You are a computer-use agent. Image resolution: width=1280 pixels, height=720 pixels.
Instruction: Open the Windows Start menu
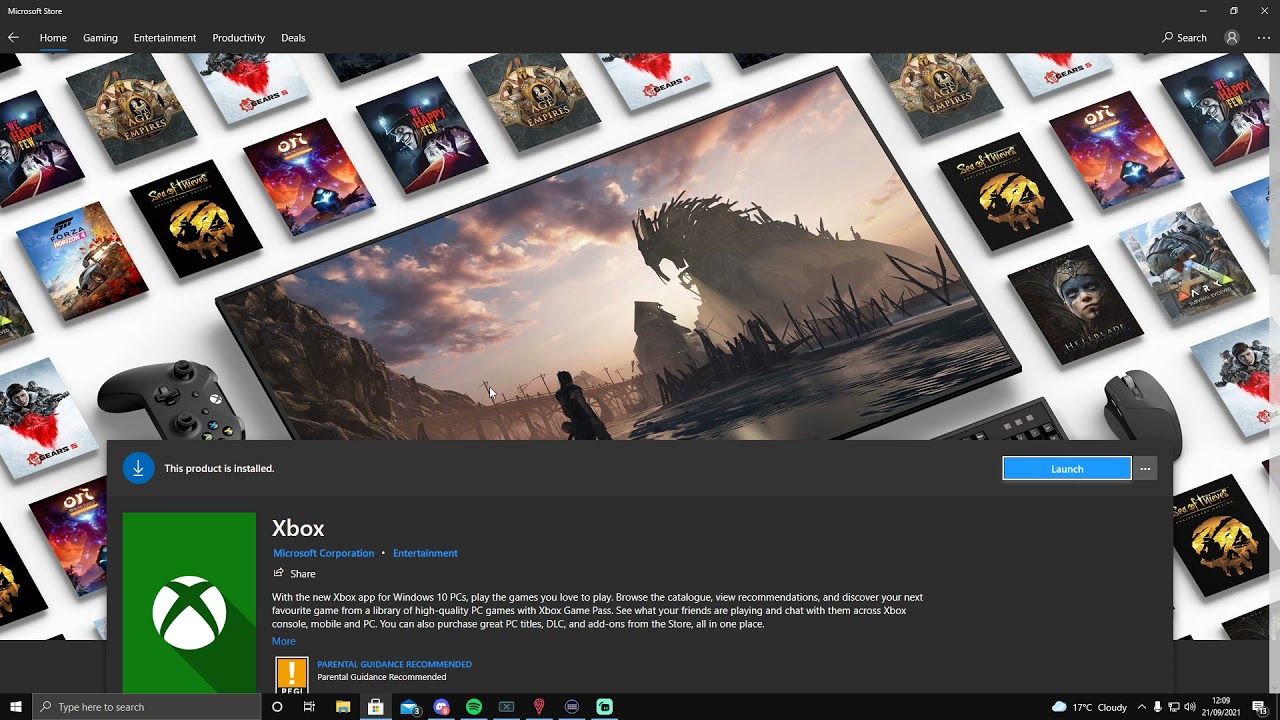16,707
